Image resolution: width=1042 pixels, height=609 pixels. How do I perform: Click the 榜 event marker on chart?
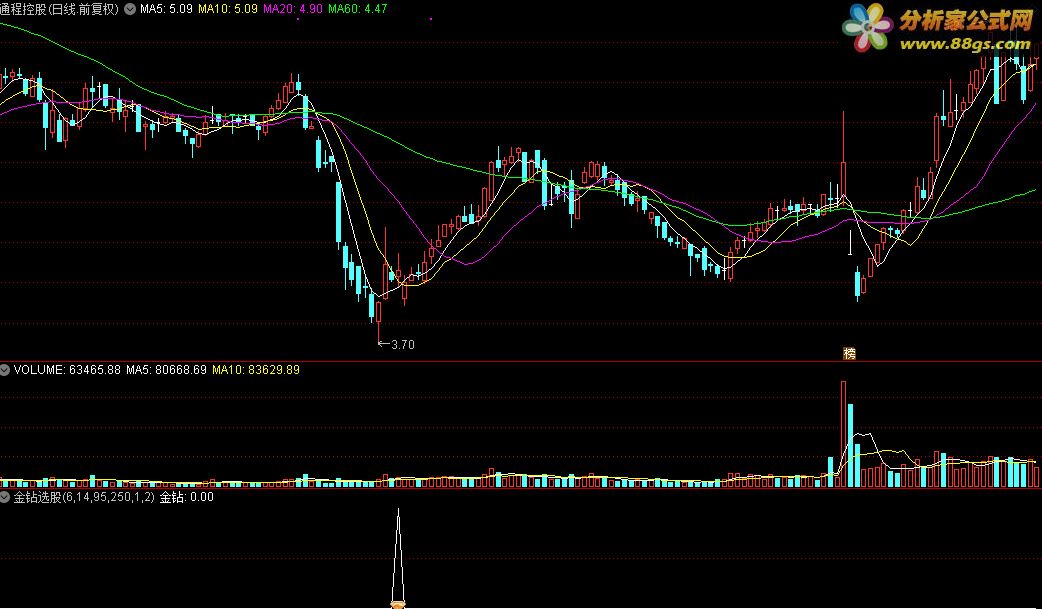pyautogui.click(x=849, y=354)
